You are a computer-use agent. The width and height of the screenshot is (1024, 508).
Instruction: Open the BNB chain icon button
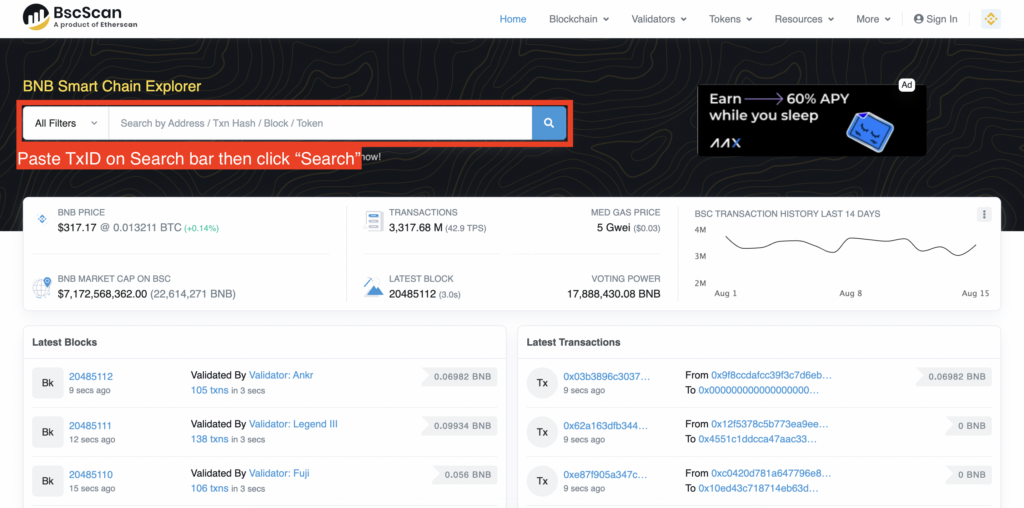[991, 19]
